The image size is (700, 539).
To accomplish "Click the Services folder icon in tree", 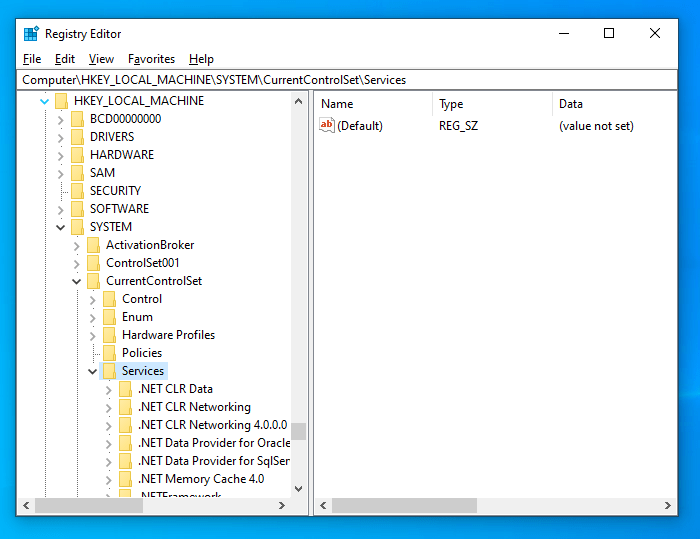I will [109, 371].
